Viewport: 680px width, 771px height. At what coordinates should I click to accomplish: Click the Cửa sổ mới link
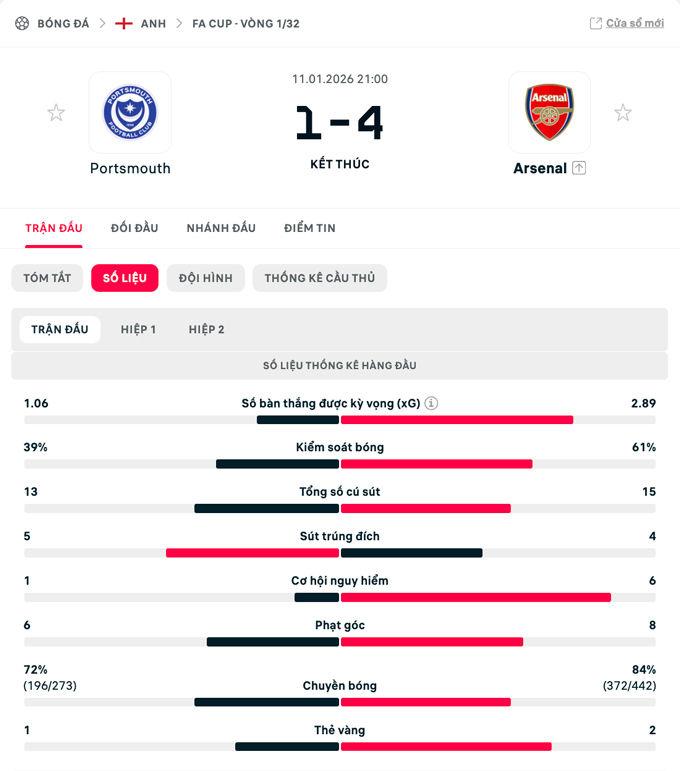click(634, 23)
